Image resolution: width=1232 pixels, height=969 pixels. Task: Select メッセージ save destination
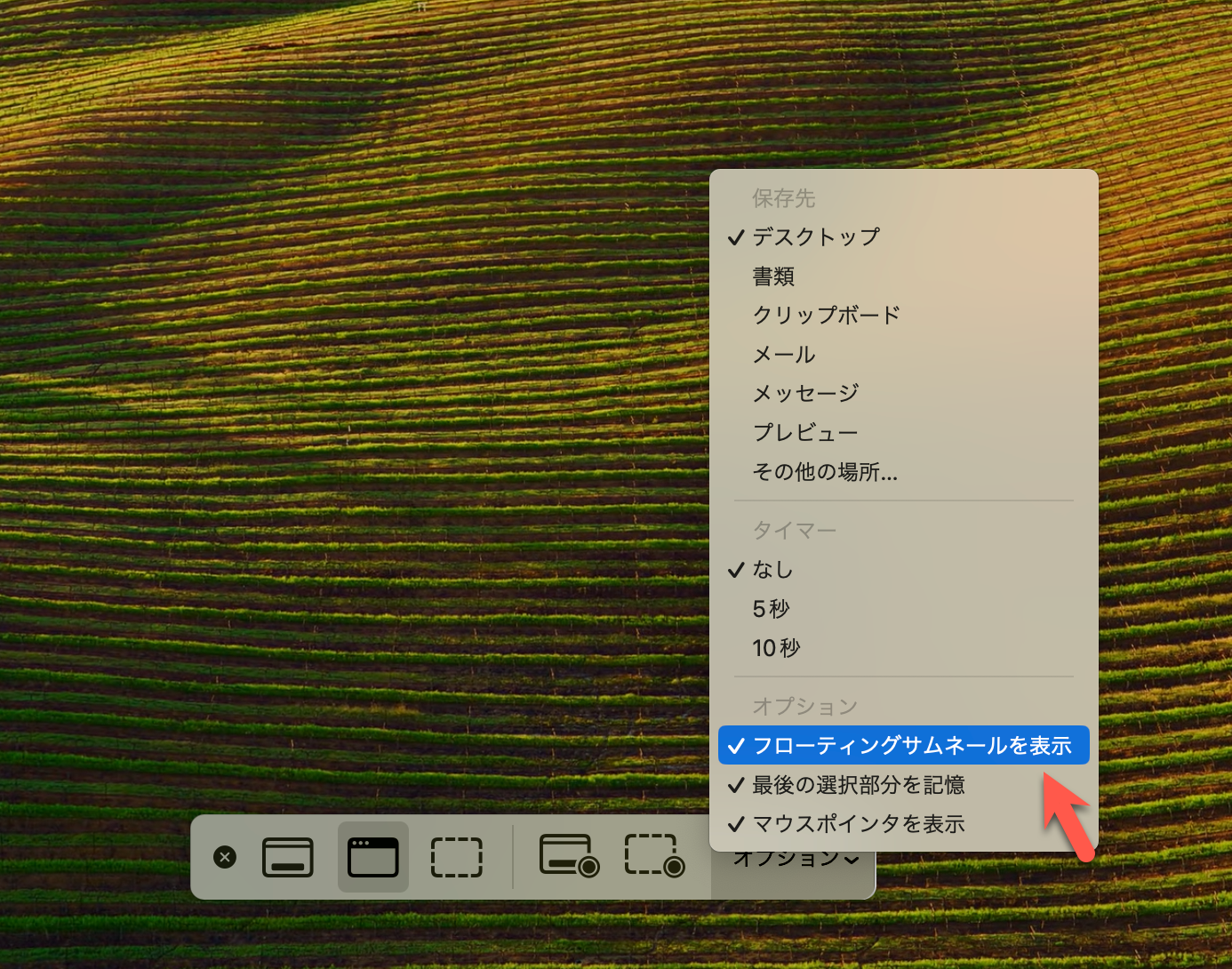coord(804,393)
